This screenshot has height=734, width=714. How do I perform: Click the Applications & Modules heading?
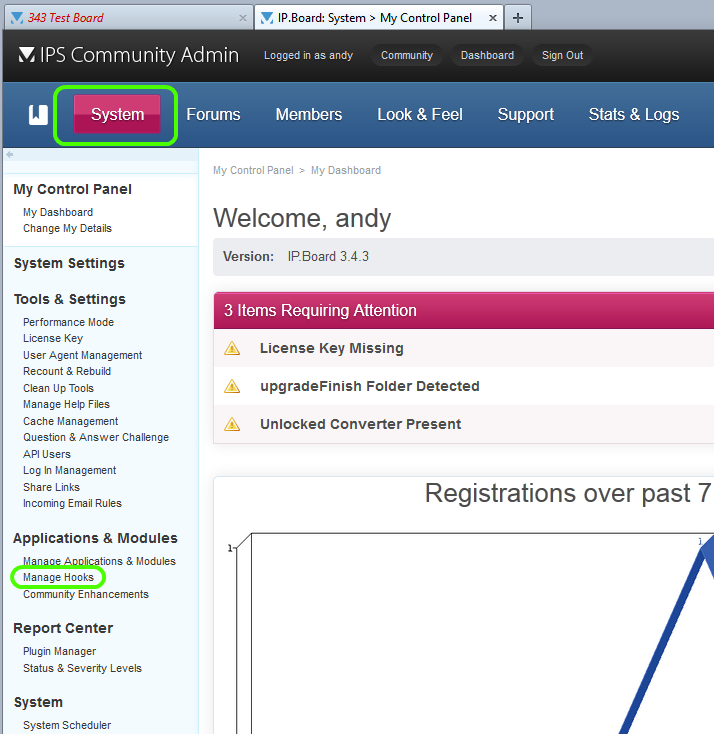coord(96,538)
